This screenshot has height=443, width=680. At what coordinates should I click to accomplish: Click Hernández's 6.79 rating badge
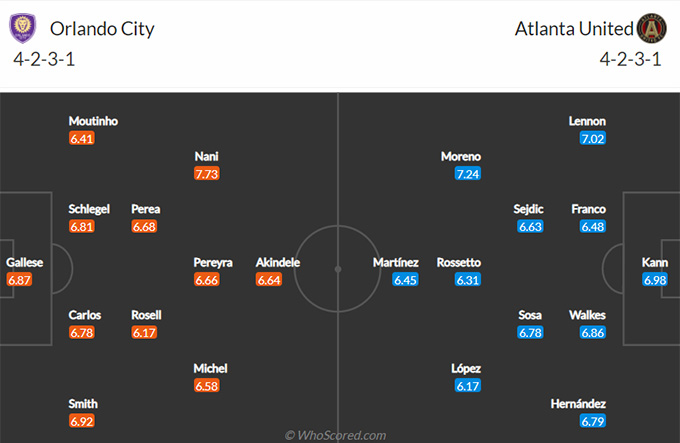point(593,421)
